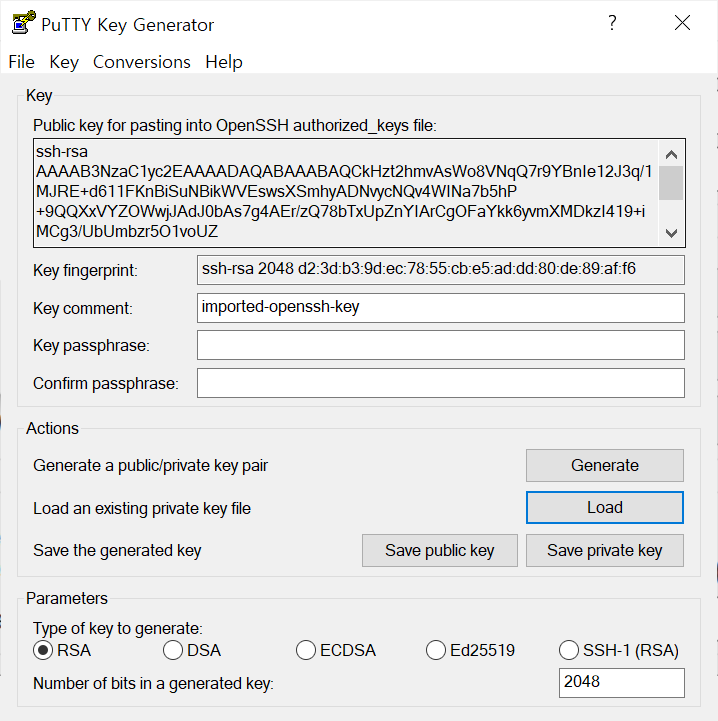Click the 'Key fingerprint:' label
Screen dimensions: 718x721
pos(85,270)
